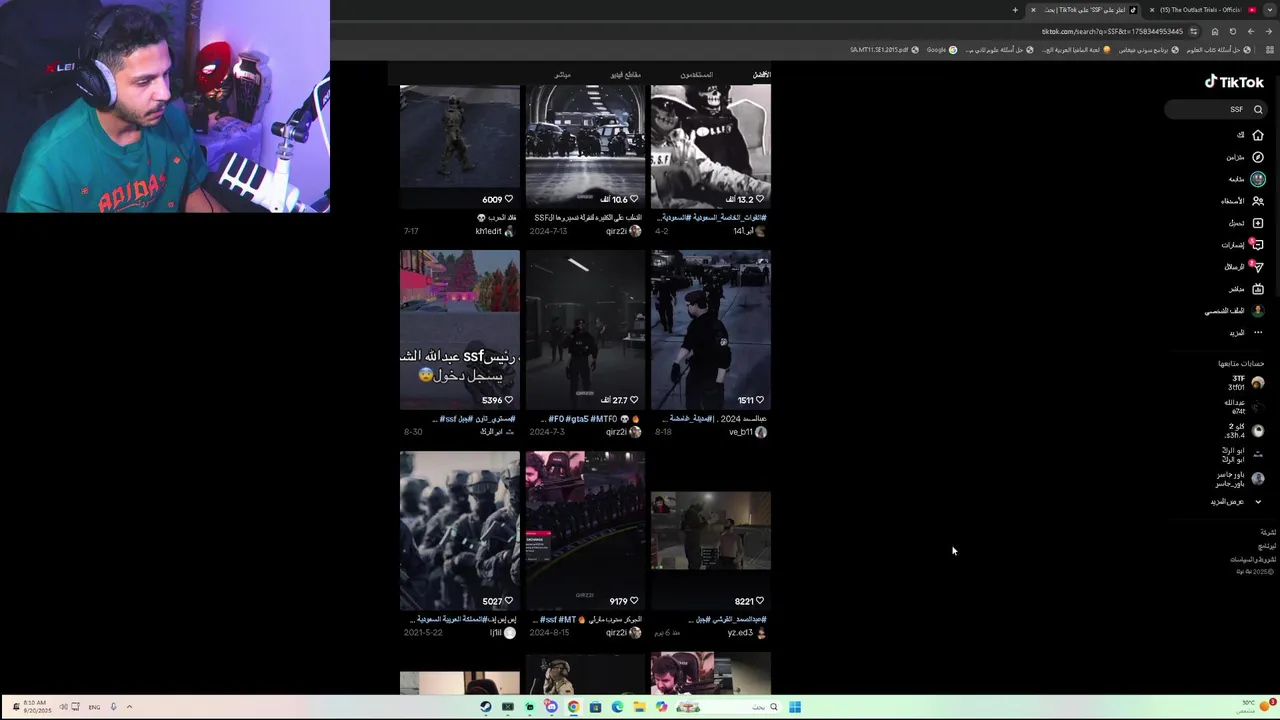
Task: Open the video thumbnail with 27.7 likes count
Action: (x=585, y=329)
